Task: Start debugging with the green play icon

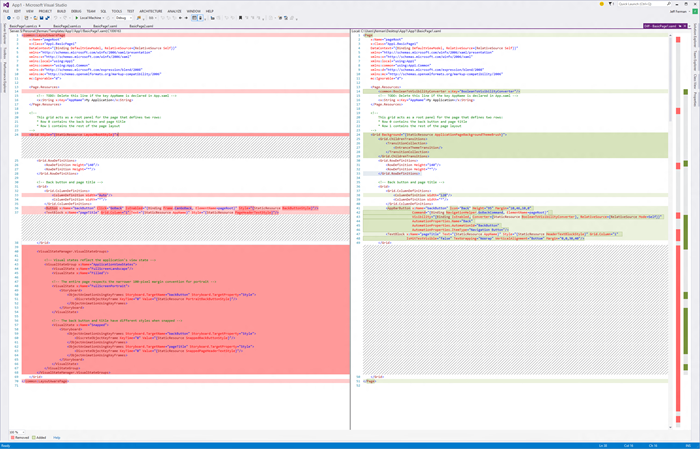Action: pos(77,18)
